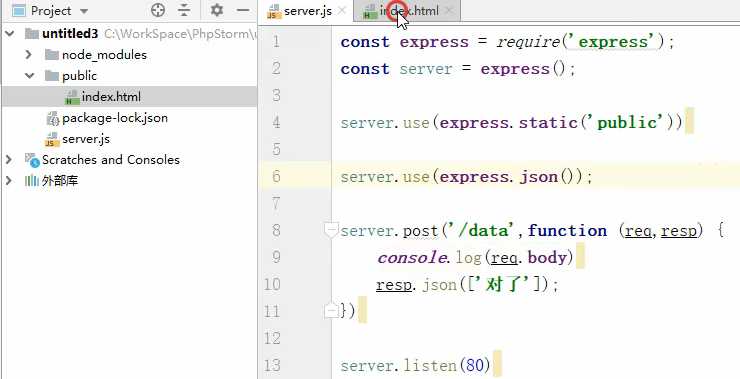Select the node_modules folder
The image size is (740, 379).
pos(104,55)
